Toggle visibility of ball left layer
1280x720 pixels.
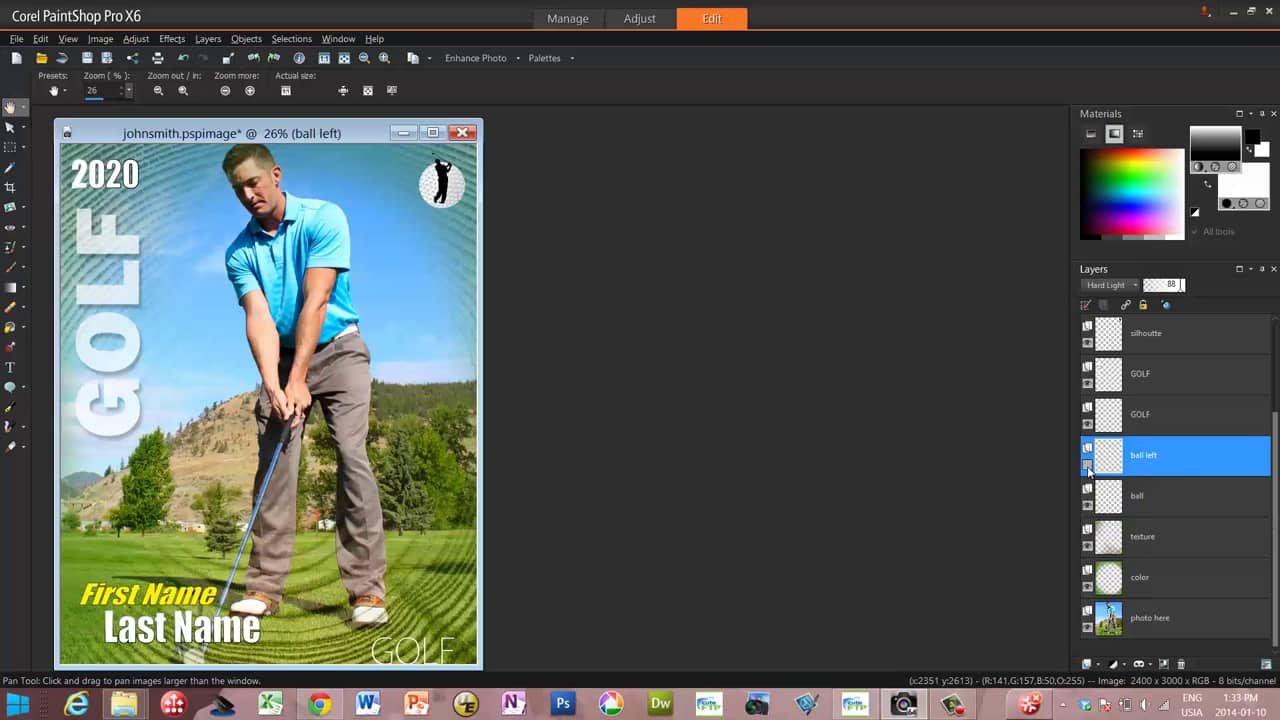tap(1087, 464)
